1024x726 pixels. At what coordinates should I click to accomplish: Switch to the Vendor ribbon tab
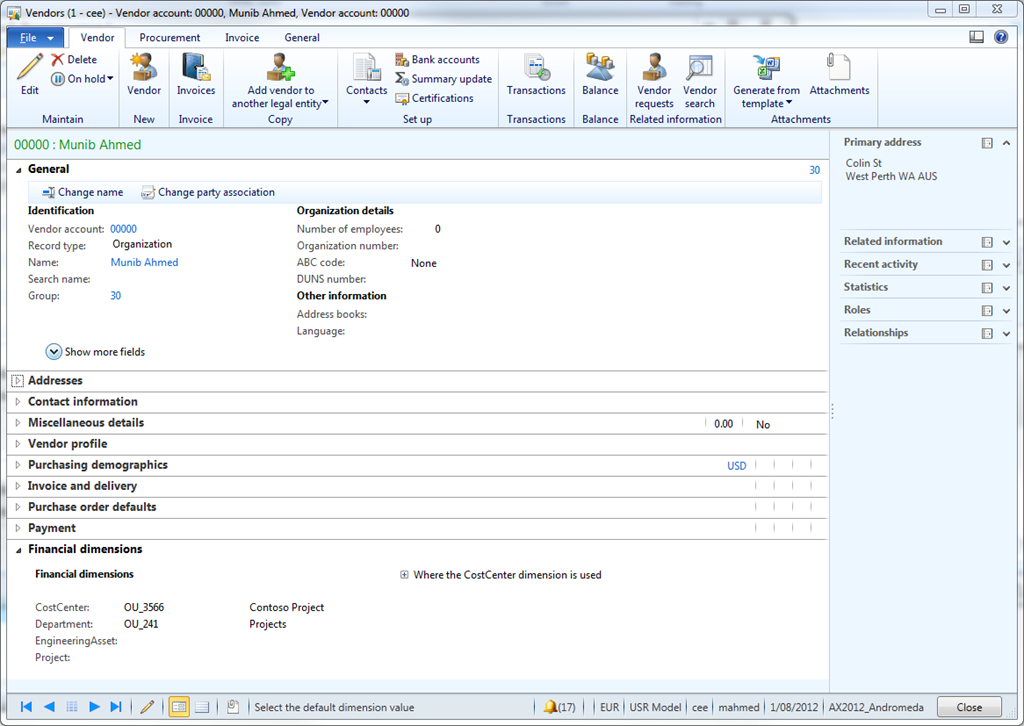point(97,38)
